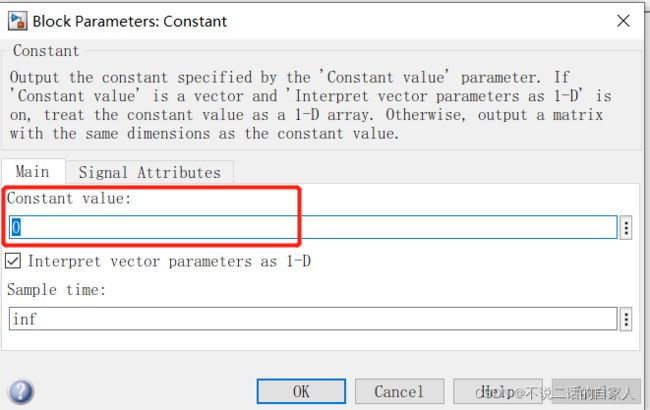
Task: Click the highlighted 0 in Constant value box
Action: click(x=16, y=228)
